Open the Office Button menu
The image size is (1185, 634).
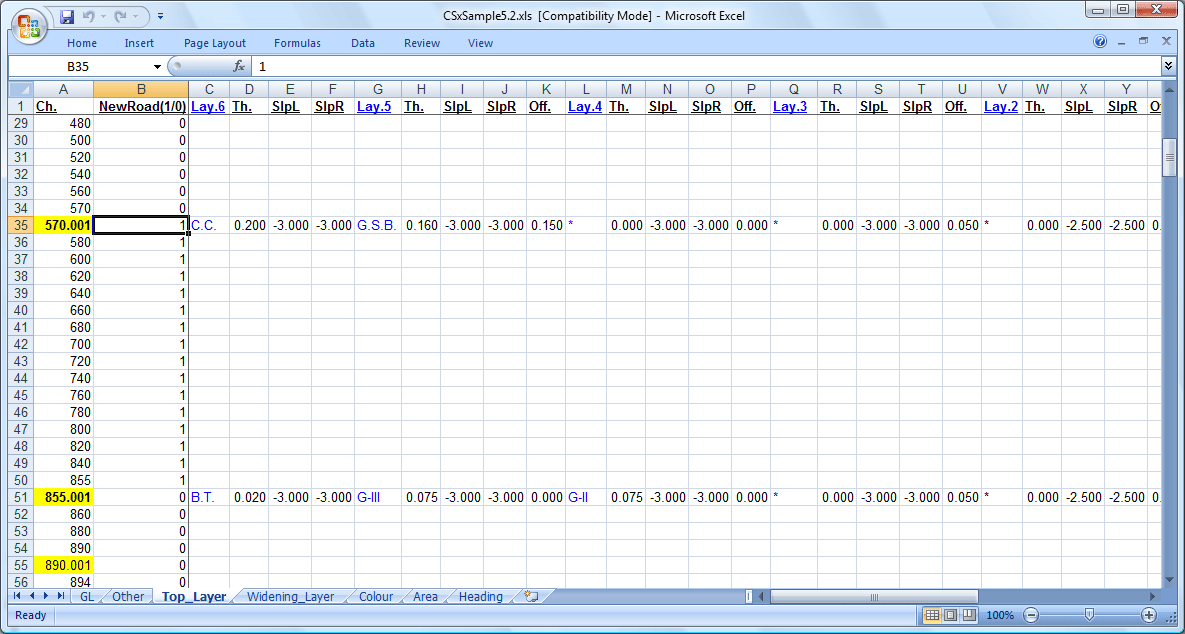click(27, 26)
